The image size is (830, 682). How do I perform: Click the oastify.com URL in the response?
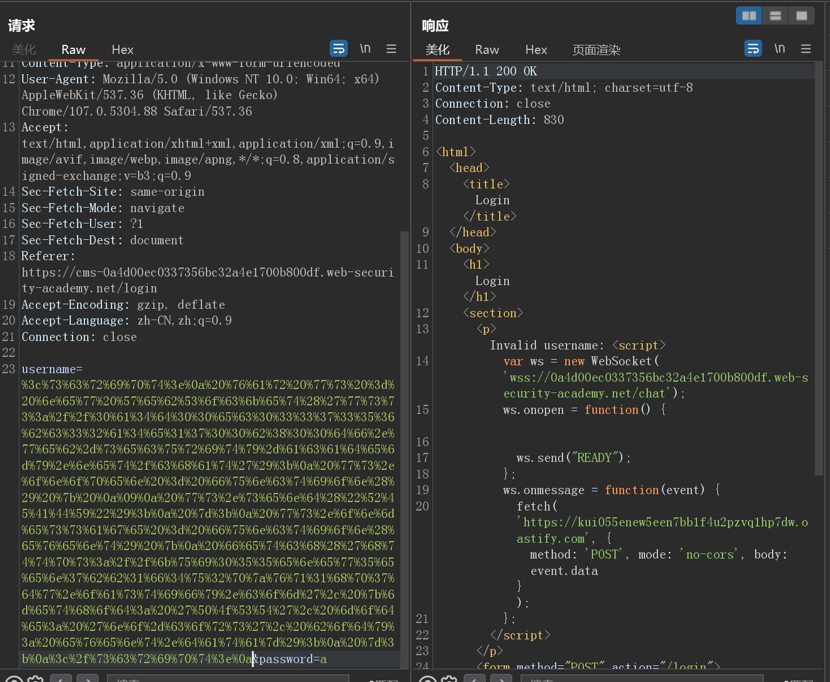pos(662,530)
